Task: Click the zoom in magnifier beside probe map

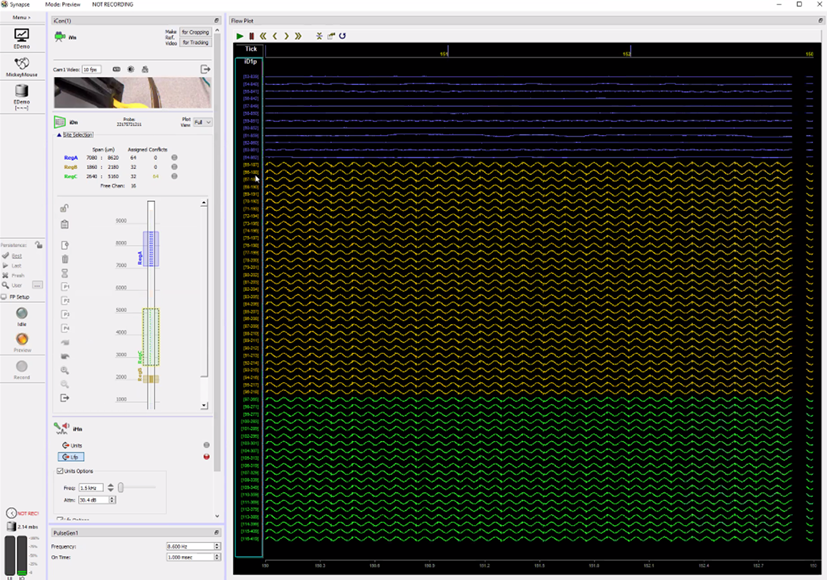Action: tap(65, 370)
